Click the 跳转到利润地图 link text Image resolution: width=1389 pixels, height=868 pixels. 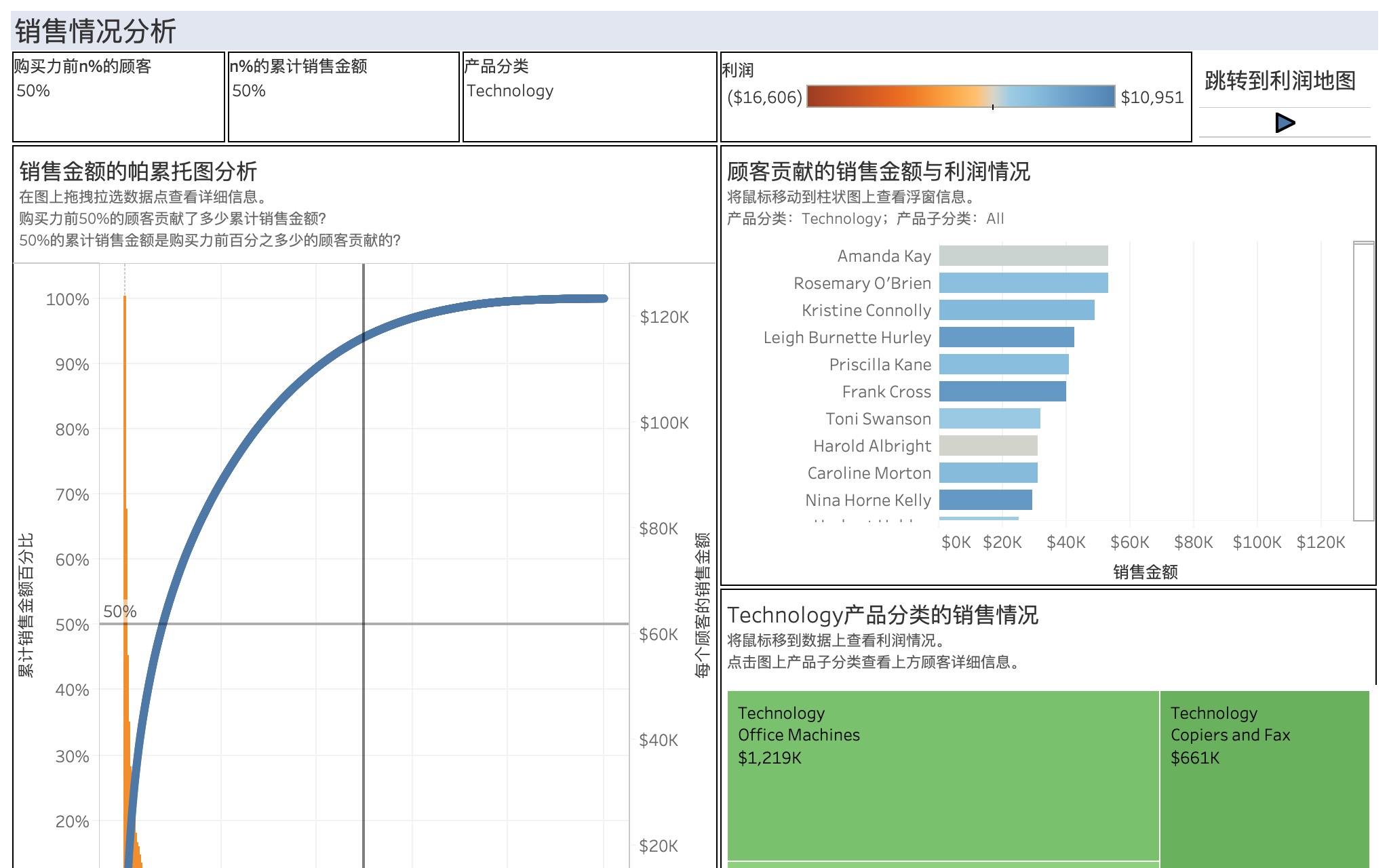point(1280,81)
